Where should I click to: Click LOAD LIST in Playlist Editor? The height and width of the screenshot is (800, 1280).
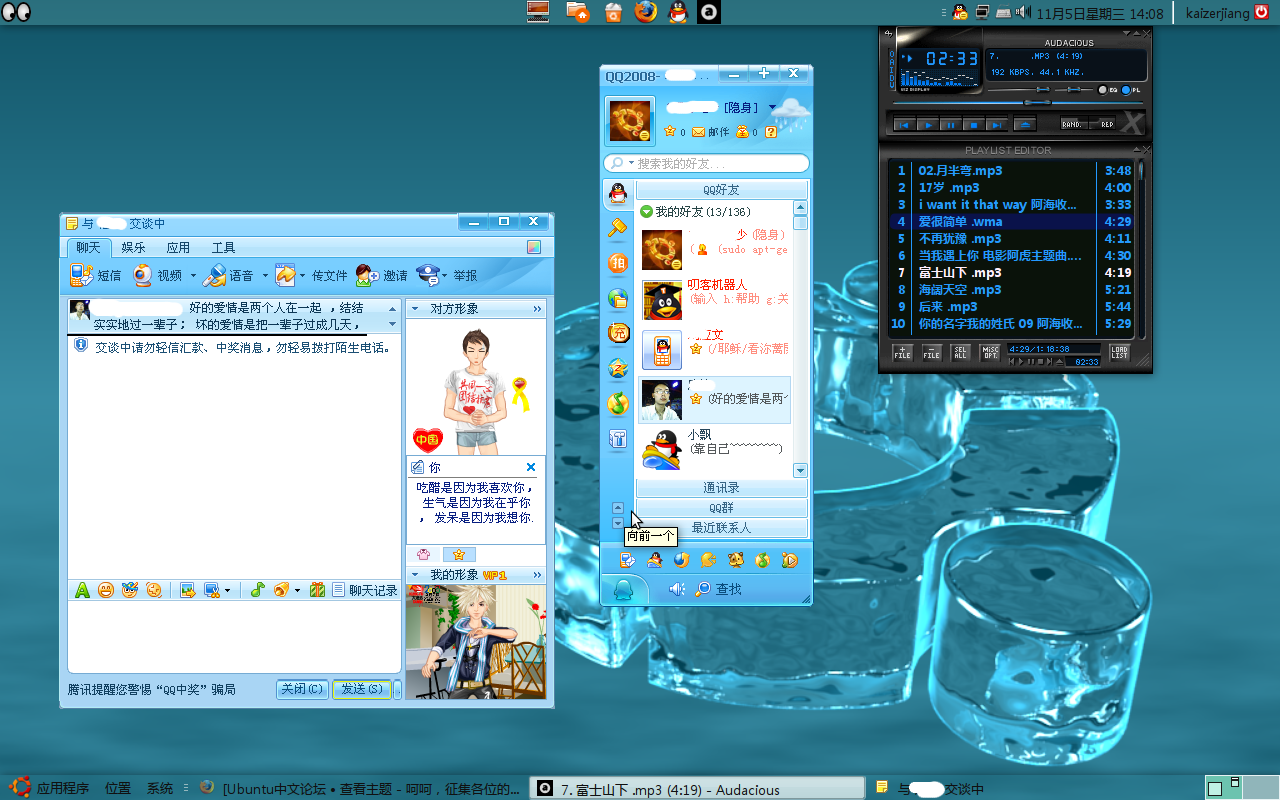tap(1119, 352)
